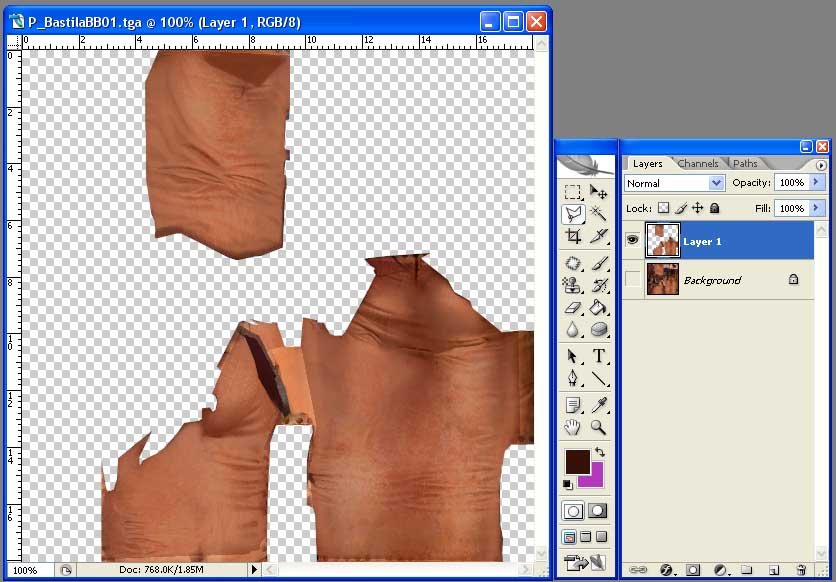The image size is (836, 582).
Task: Open the Normal blend mode dropdown
Action: (674, 183)
